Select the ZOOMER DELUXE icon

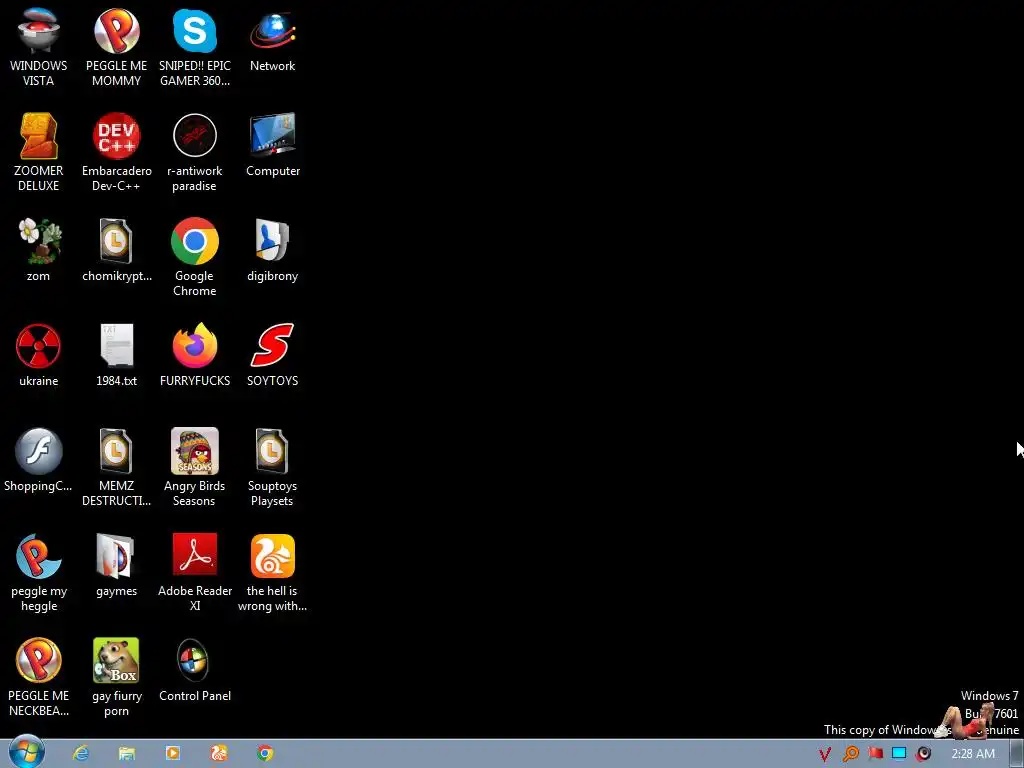[x=39, y=152]
